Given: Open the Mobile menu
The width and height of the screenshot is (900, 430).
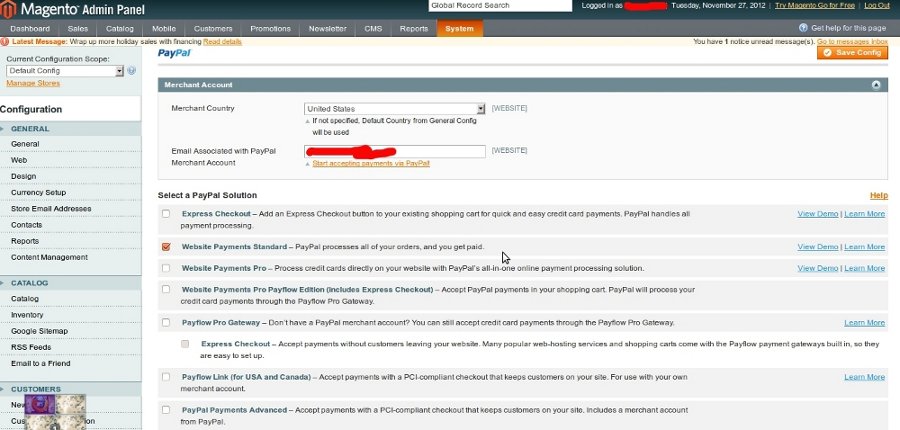Looking at the screenshot, I should [x=164, y=29].
